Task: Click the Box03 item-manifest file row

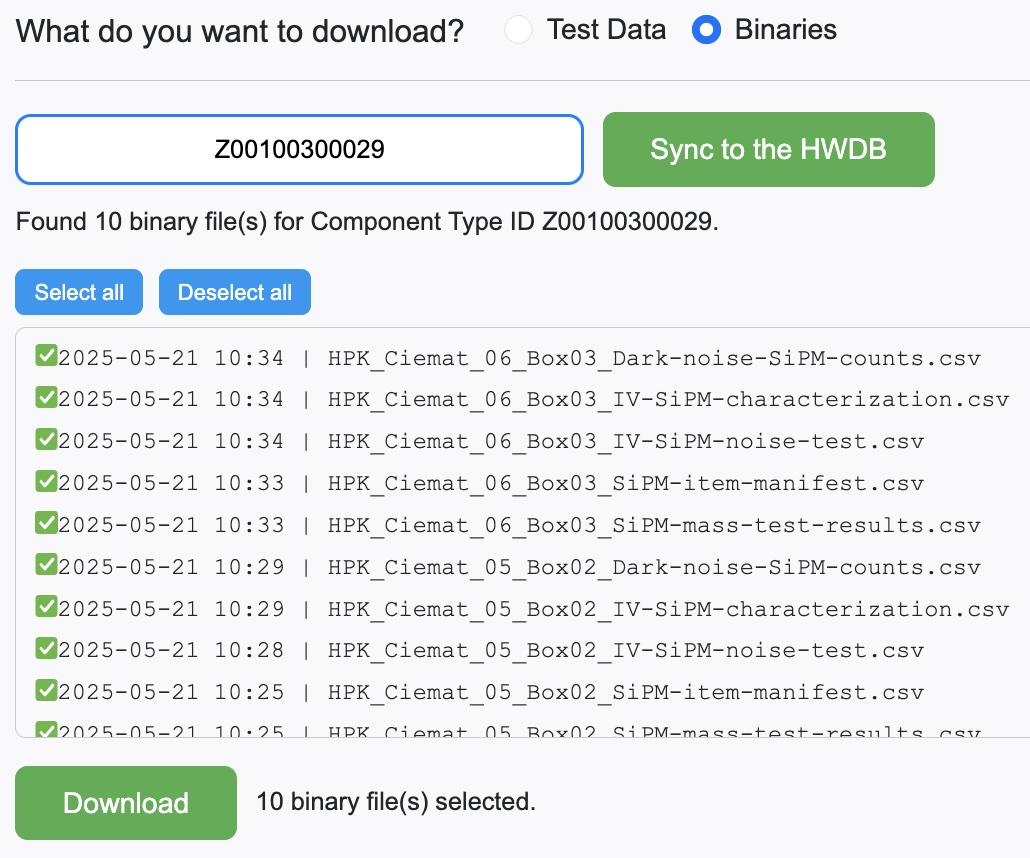Action: 500,481
